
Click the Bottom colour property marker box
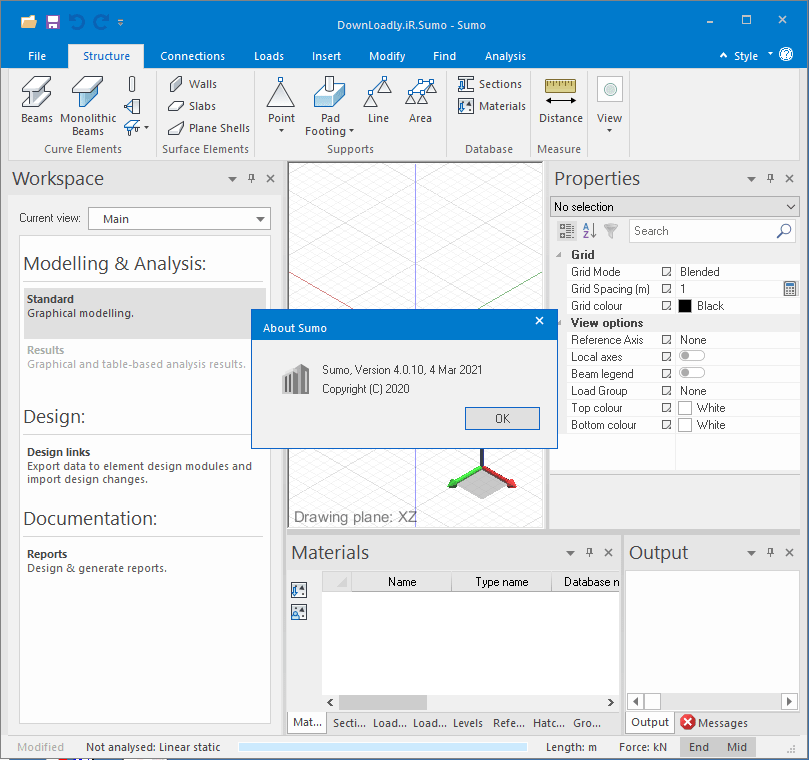(666, 425)
